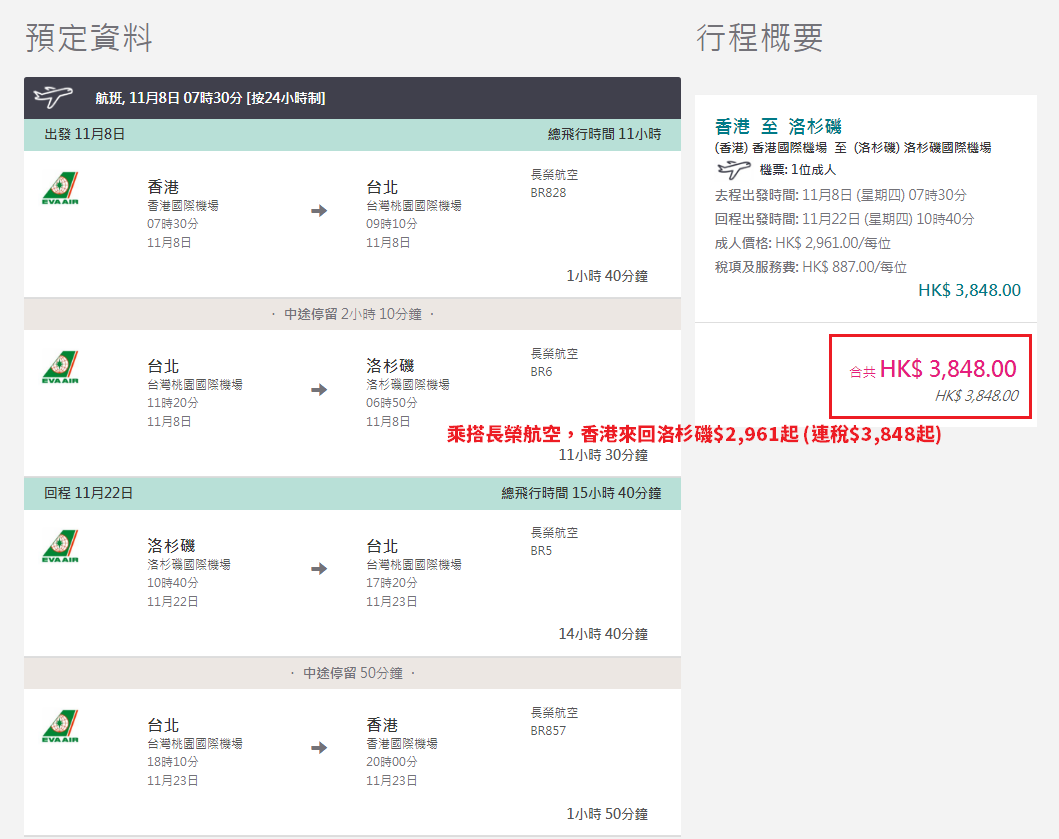
Task: Click the arrow between 台北 and 香港 on BR857
Action: (319, 748)
